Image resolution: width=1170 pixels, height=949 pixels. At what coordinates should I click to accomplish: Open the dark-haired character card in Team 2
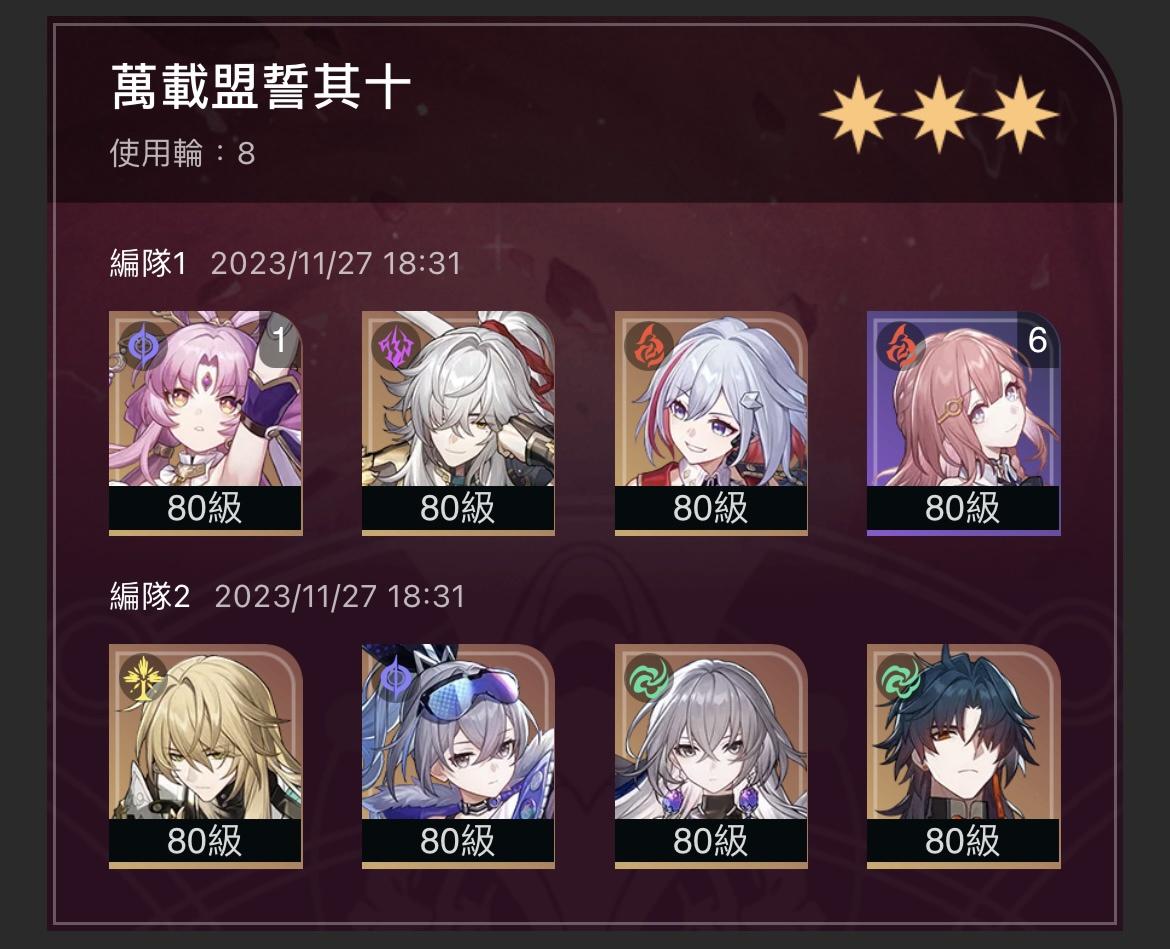click(963, 756)
